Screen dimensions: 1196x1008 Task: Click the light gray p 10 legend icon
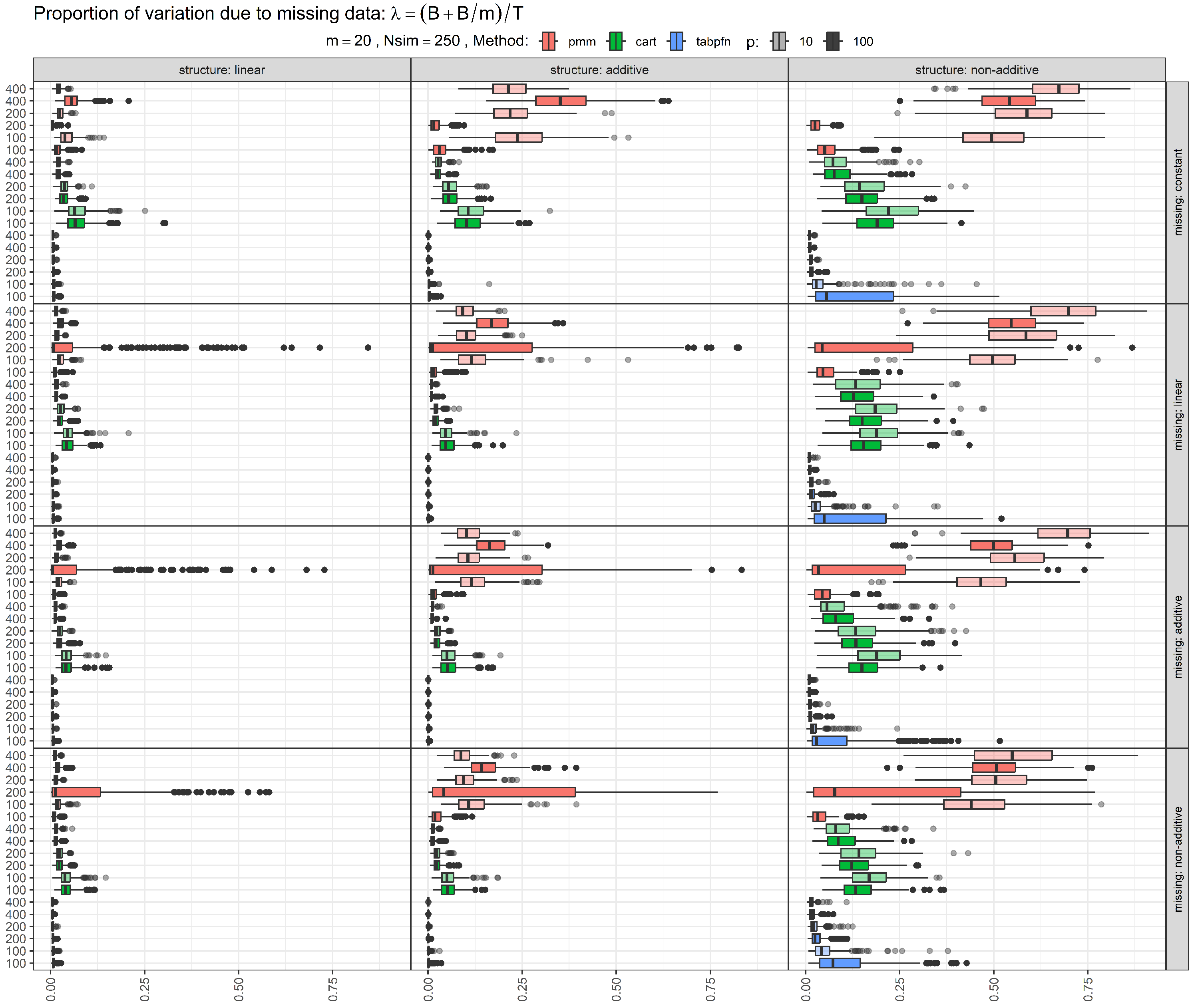pos(779,41)
